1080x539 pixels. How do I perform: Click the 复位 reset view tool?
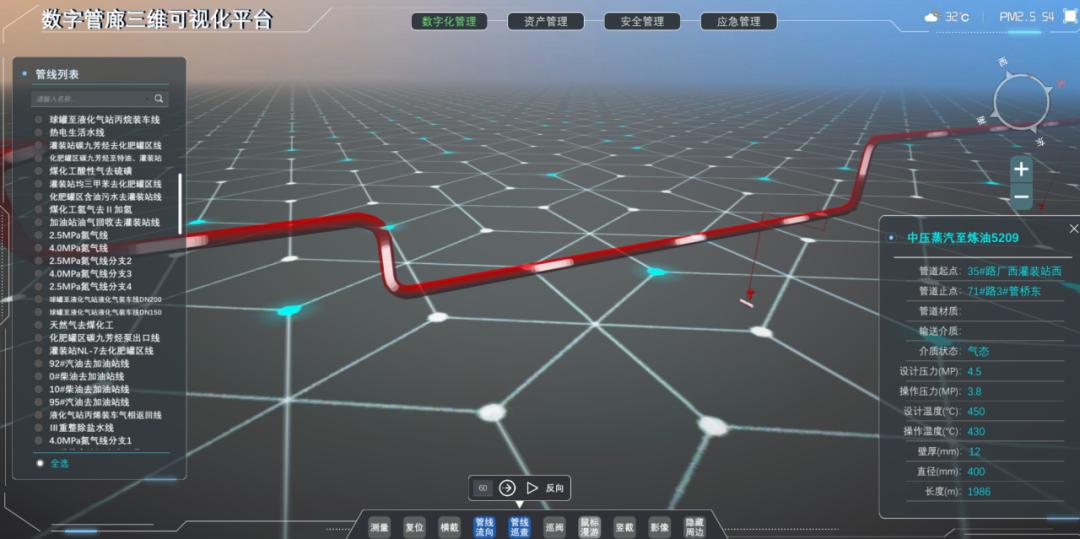[x=414, y=526]
